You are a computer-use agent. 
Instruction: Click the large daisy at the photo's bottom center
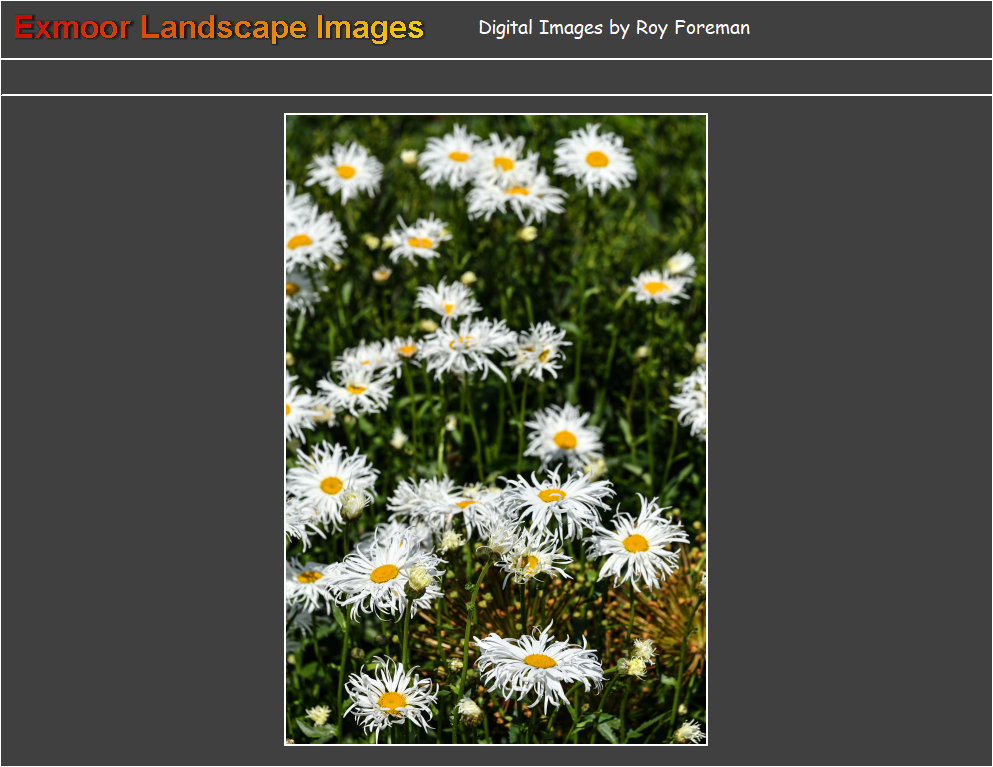538,662
